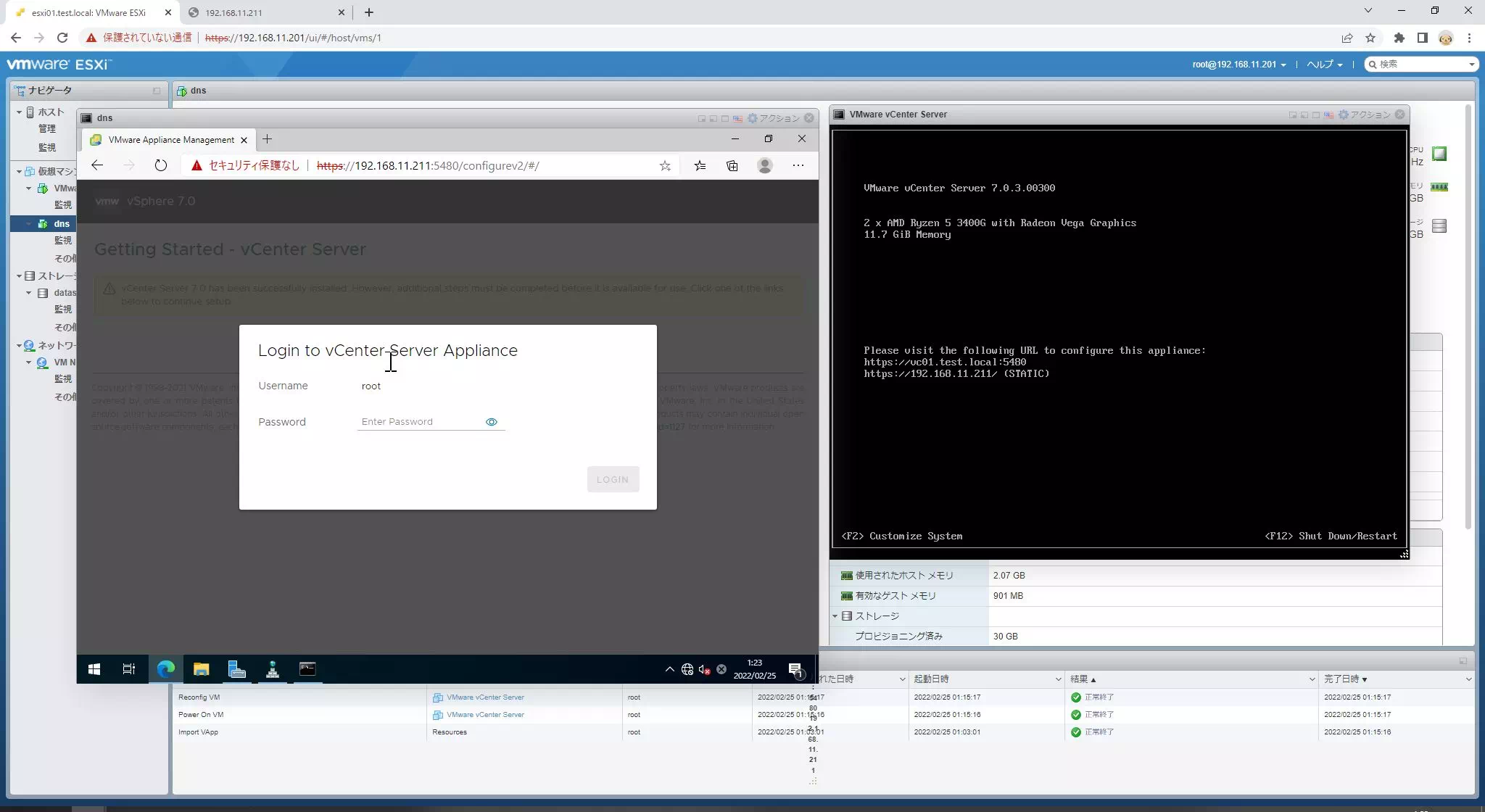The image size is (1485, 812).
Task: Open new Chrome tab
Action: point(368,12)
